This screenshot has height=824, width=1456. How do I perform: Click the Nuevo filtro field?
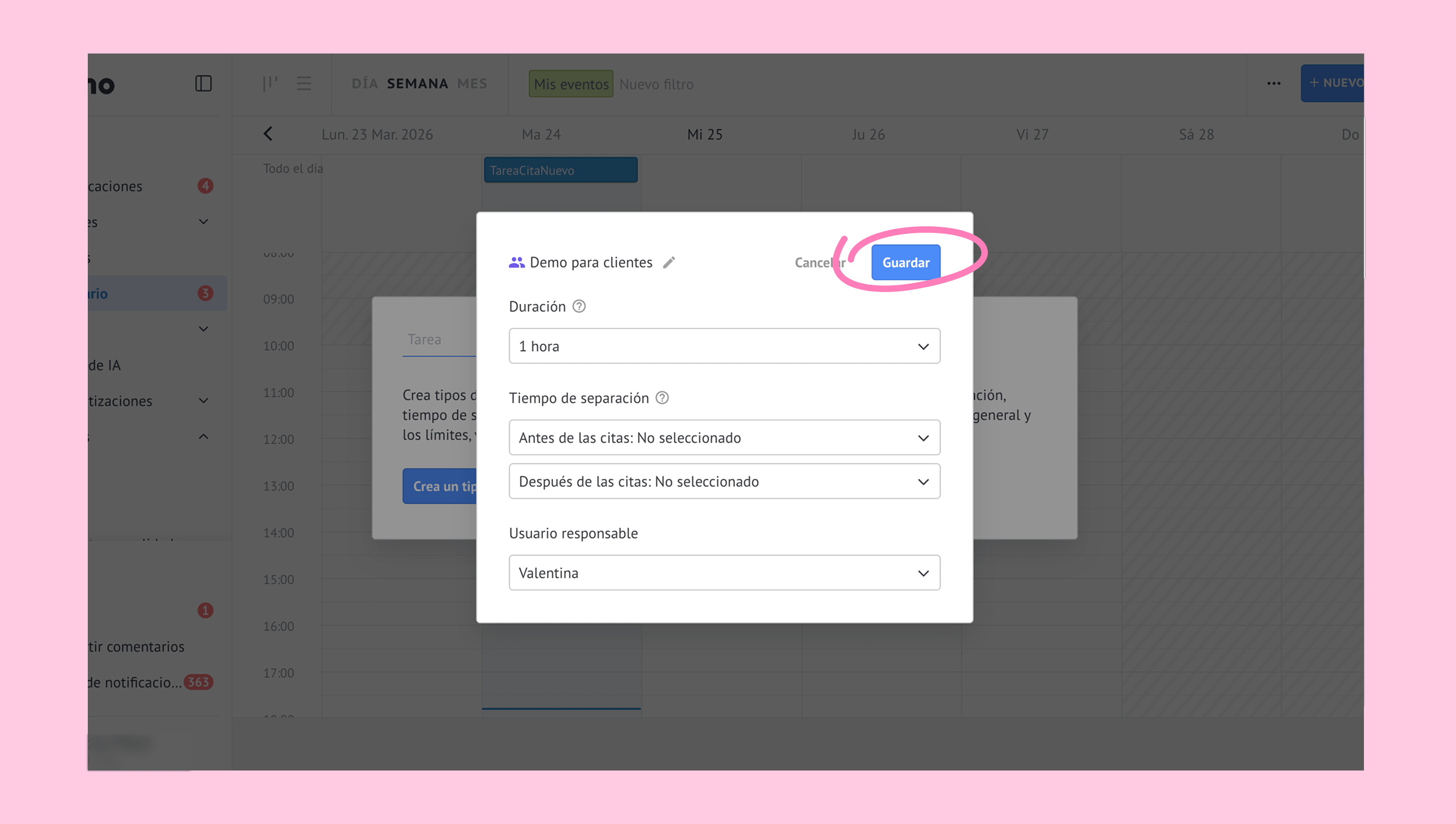656,85
